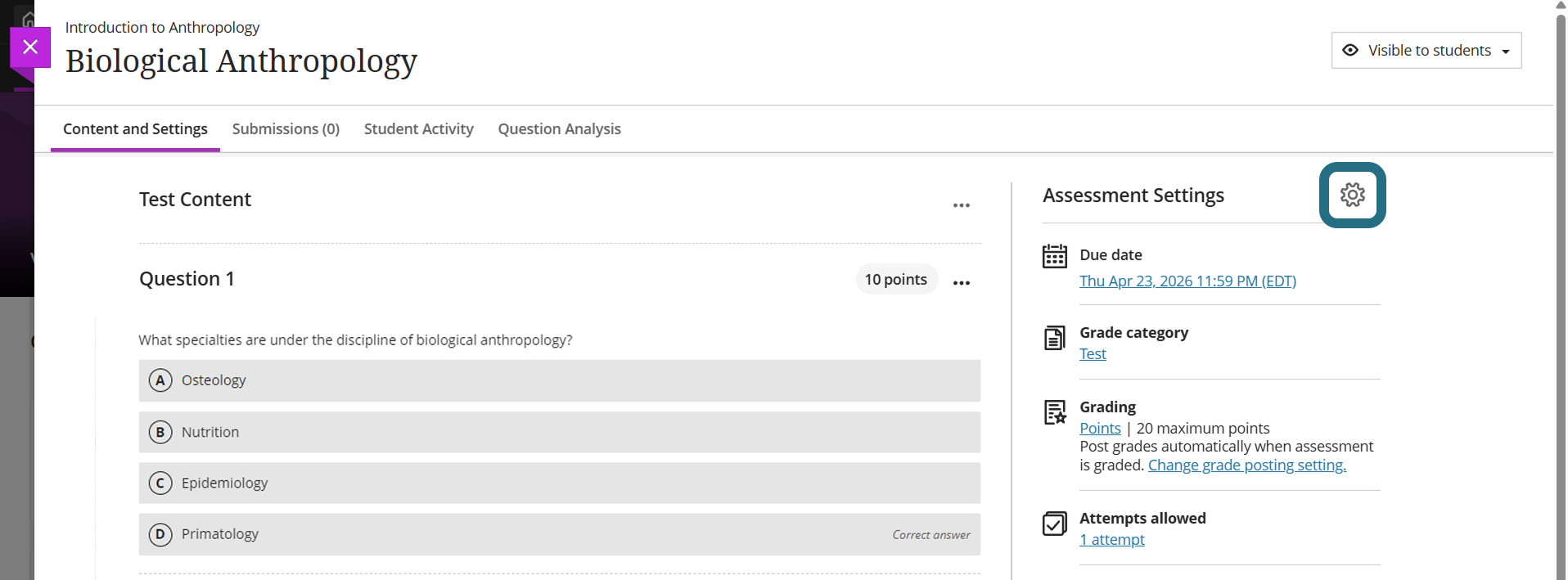The height and width of the screenshot is (580, 1568).
Task: Select answer option D Primatology
Action: [560, 534]
